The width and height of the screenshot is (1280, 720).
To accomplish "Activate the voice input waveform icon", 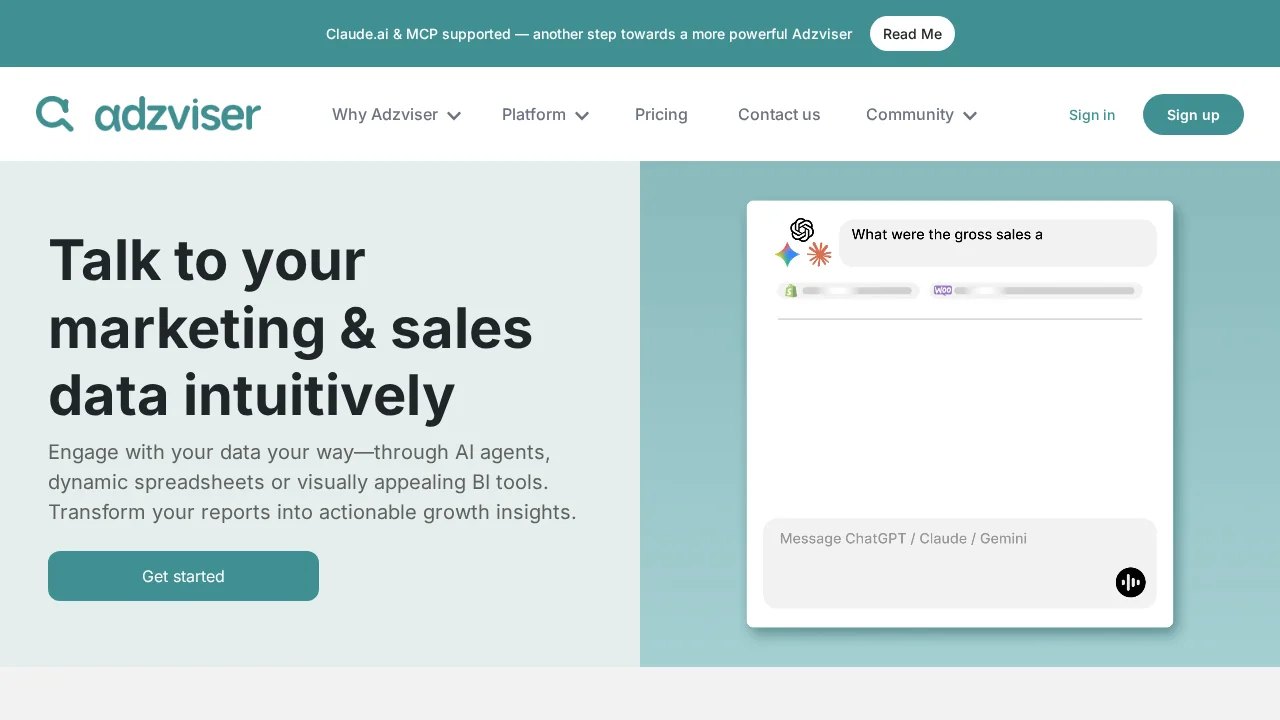I will point(1130,582).
